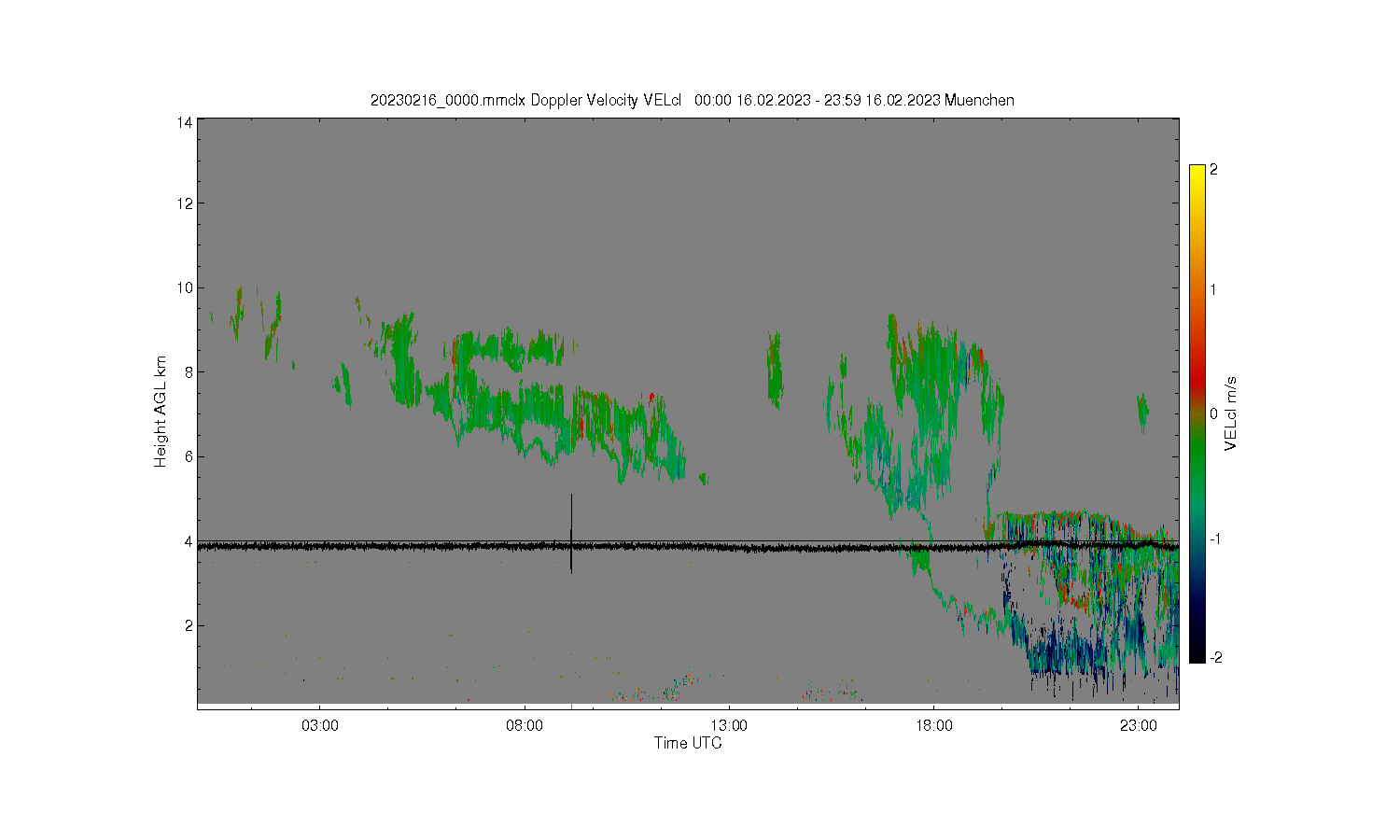
Task: Click the '23:59 16.02.2023' end date in title
Action: click(x=881, y=100)
